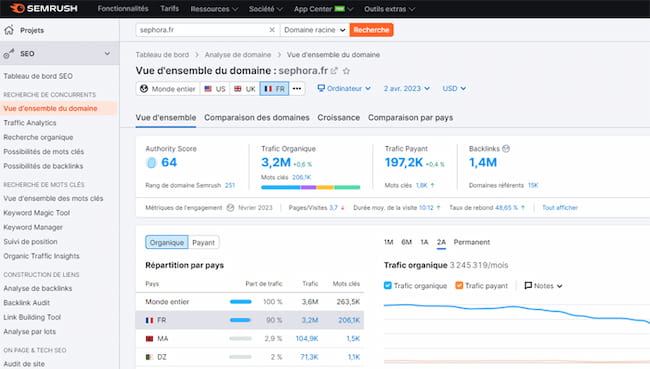This screenshot has width=650, height=369.
Task: Open Keyword Magic Tool in sidebar
Action: [36, 213]
